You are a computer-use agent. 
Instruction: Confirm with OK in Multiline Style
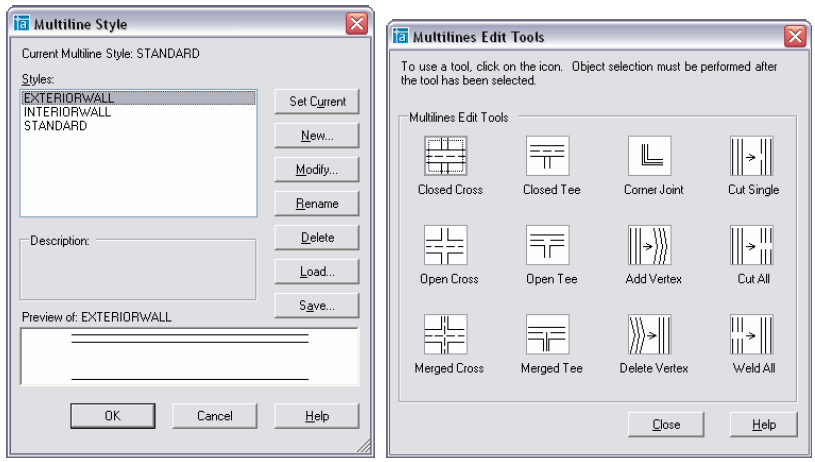113,416
